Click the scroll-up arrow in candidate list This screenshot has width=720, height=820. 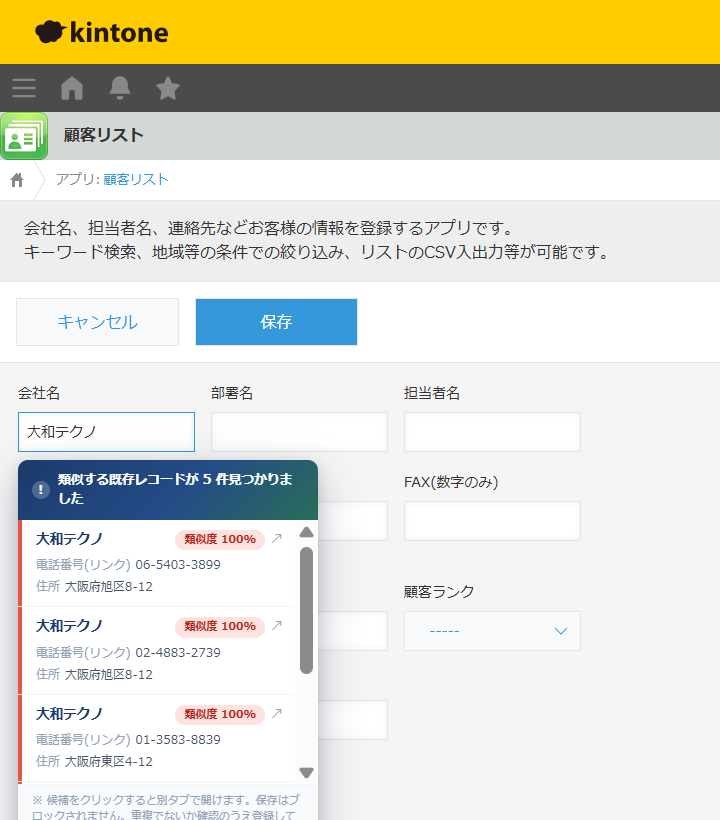click(x=306, y=532)
